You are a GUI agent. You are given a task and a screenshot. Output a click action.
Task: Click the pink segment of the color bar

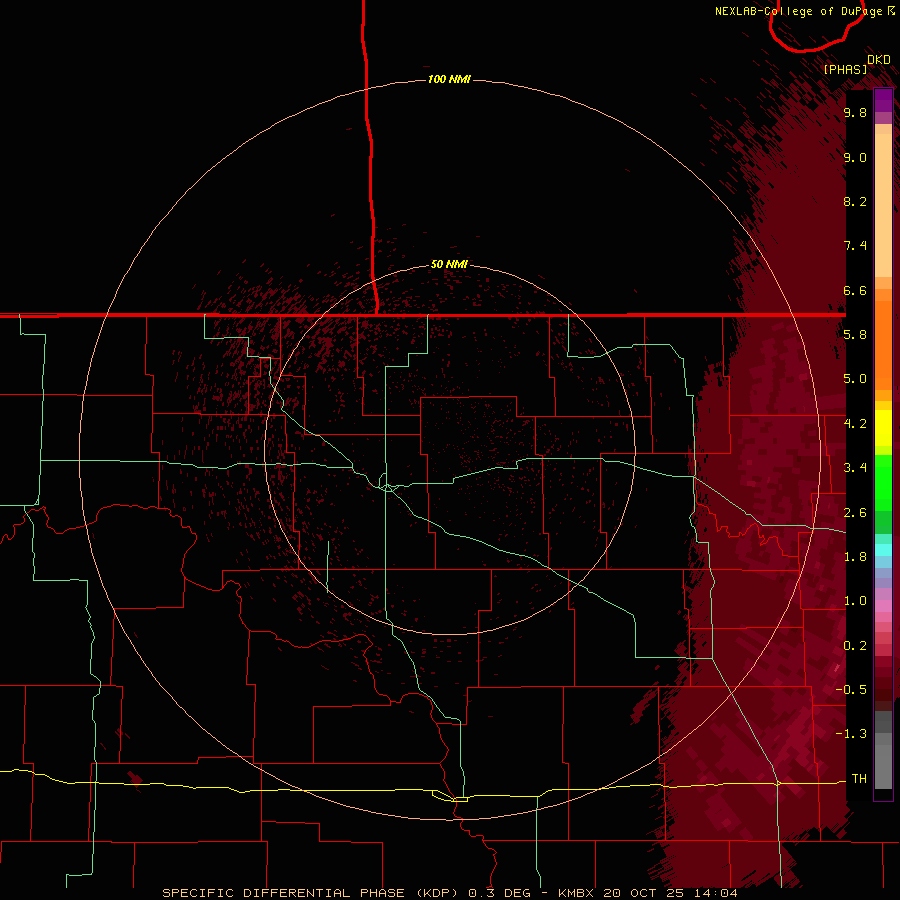(x=883, y=606)
